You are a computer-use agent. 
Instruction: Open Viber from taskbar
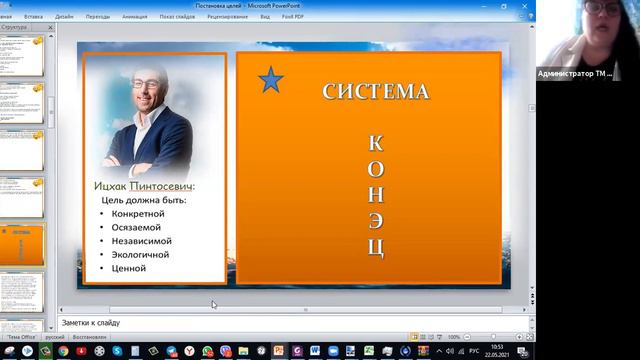pyautogui.click(x=225, y=351)
